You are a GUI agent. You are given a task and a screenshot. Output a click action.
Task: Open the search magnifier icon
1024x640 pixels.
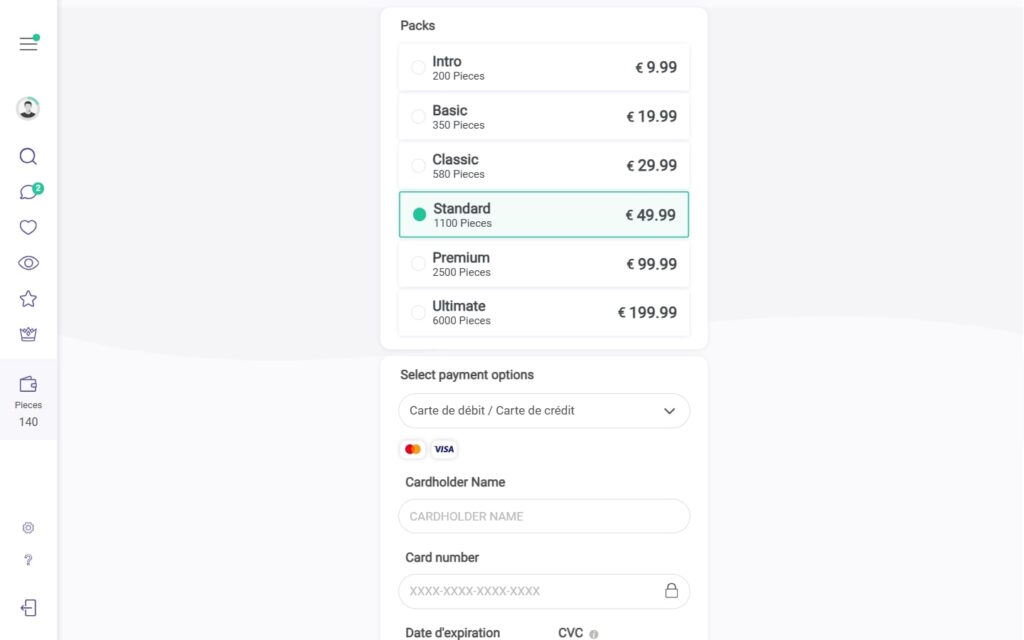pos(28,156)
